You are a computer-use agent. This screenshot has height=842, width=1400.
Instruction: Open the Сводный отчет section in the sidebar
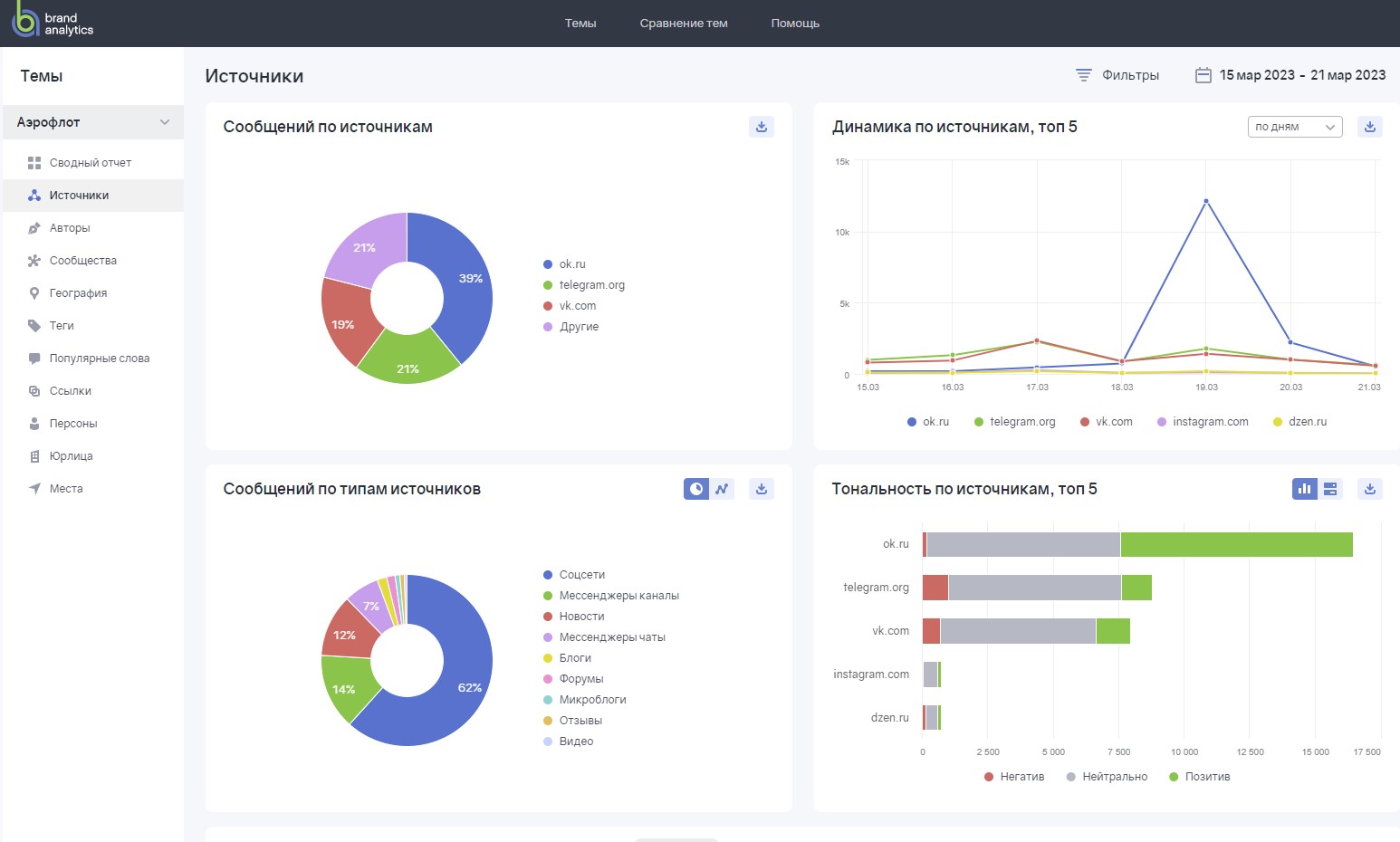pos(91,162)
